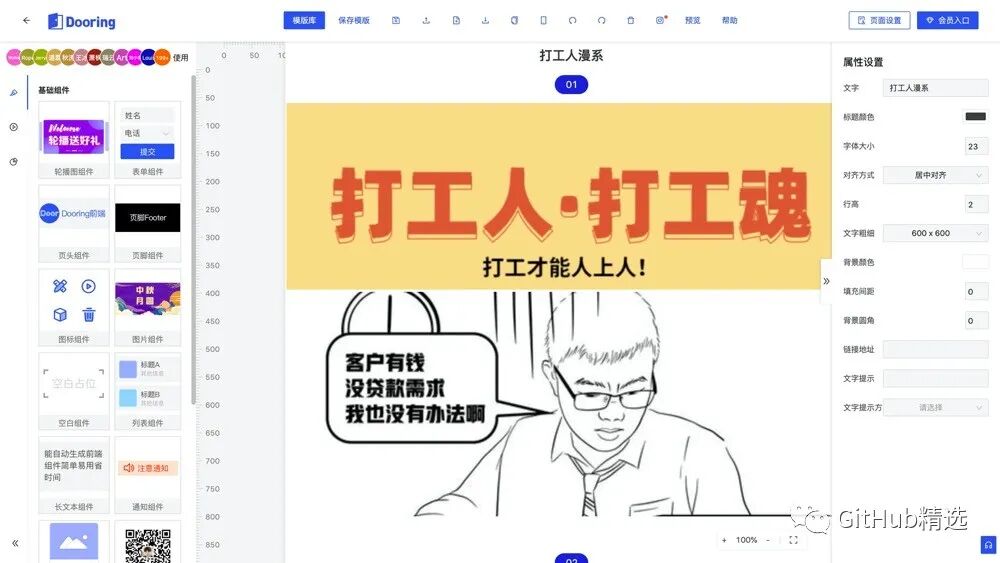Click 预览 to preview the page

(x=693, y=20)
